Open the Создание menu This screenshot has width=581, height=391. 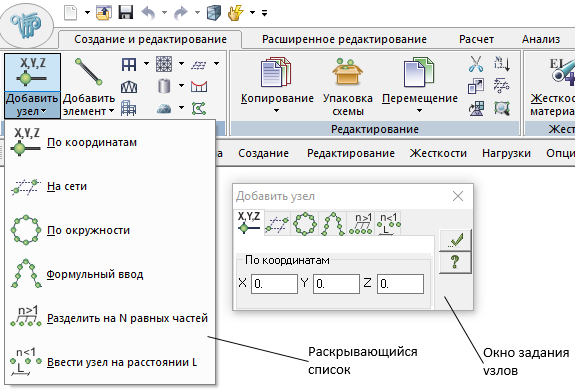pyautogui.click(x=263, y=153)
